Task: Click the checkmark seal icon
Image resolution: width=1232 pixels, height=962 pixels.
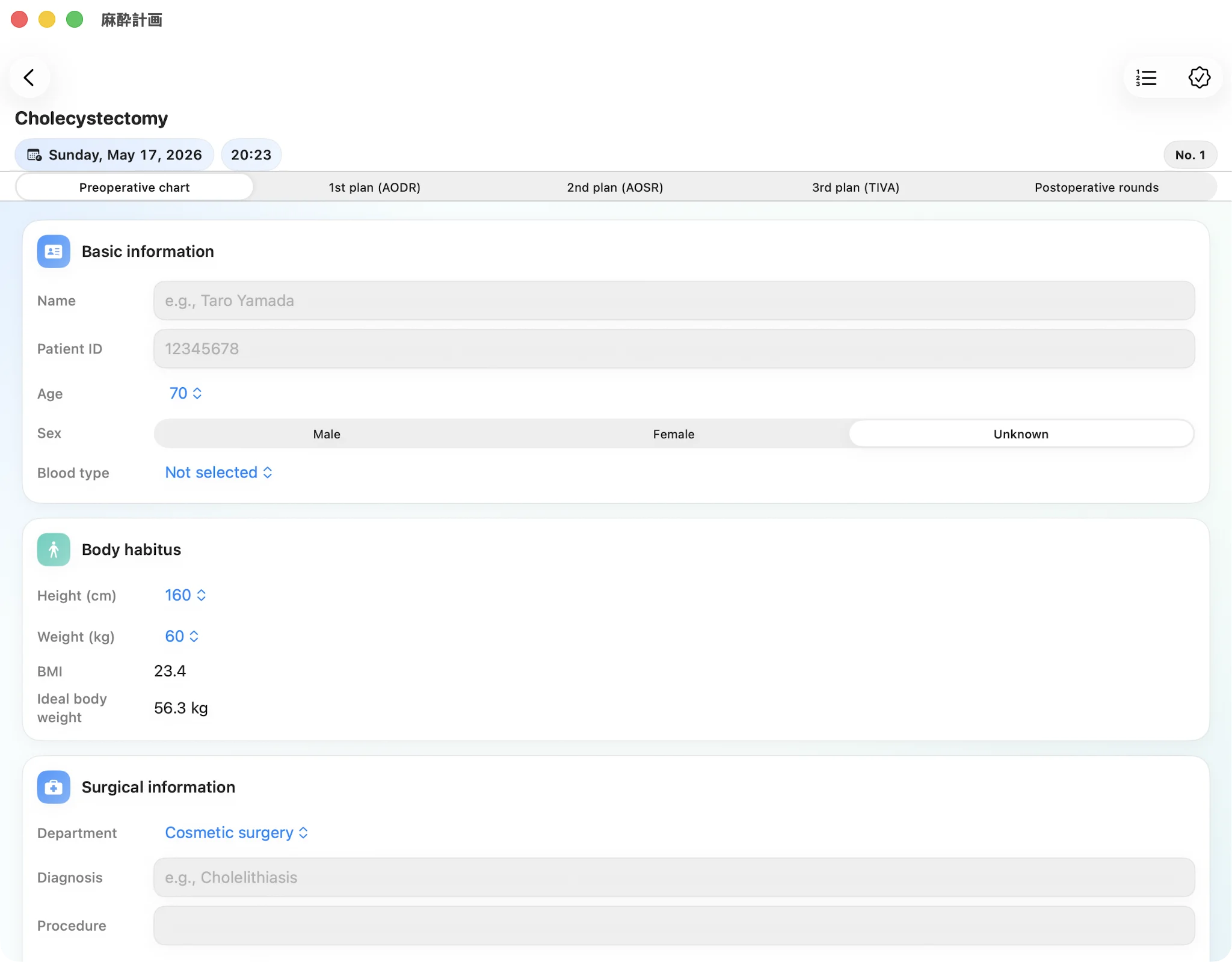Action: click(x=1199, y=78)
